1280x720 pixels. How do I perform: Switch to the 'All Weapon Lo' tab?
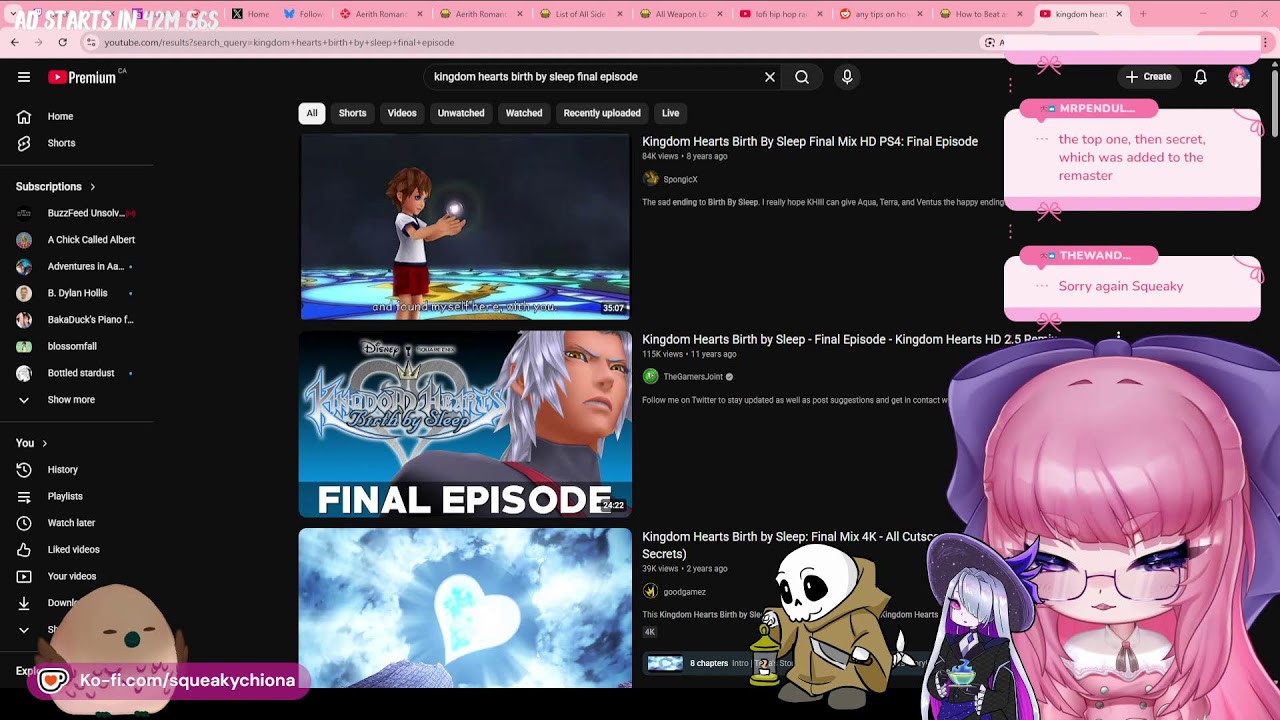click(682, 14)
